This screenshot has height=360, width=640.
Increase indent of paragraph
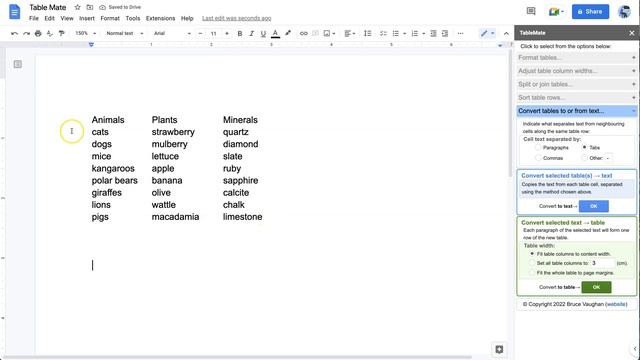click(445, 33)
